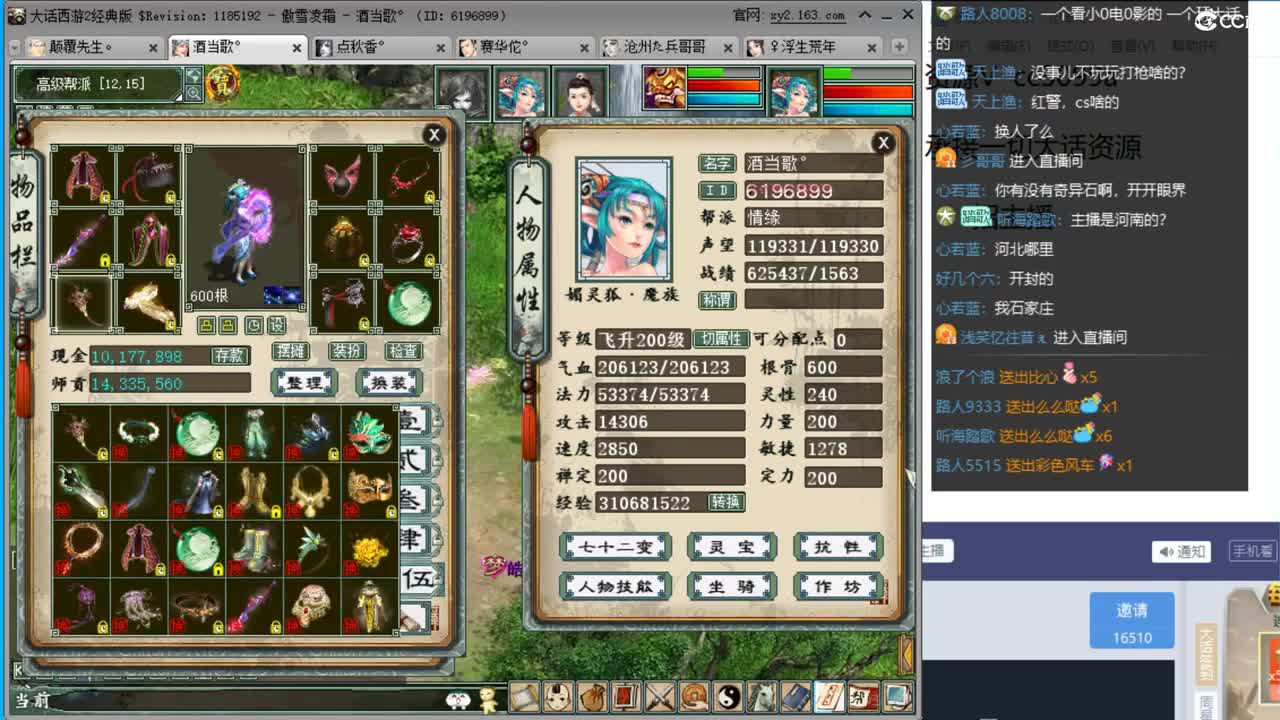Switch to the 点秋香° character tab
Viewport: 1280px width, 720px height.
[x=381, y=47]
